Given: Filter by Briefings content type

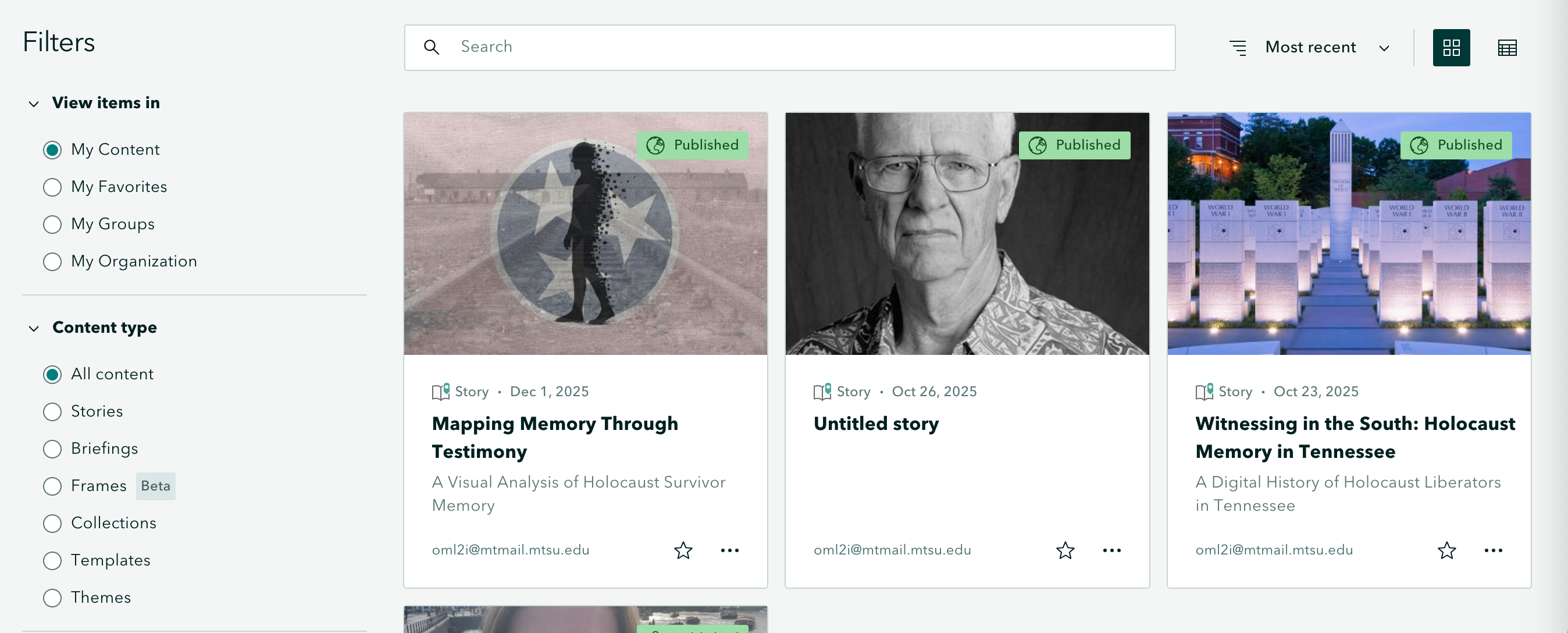Looking at the screenshot, I should 52,449.
